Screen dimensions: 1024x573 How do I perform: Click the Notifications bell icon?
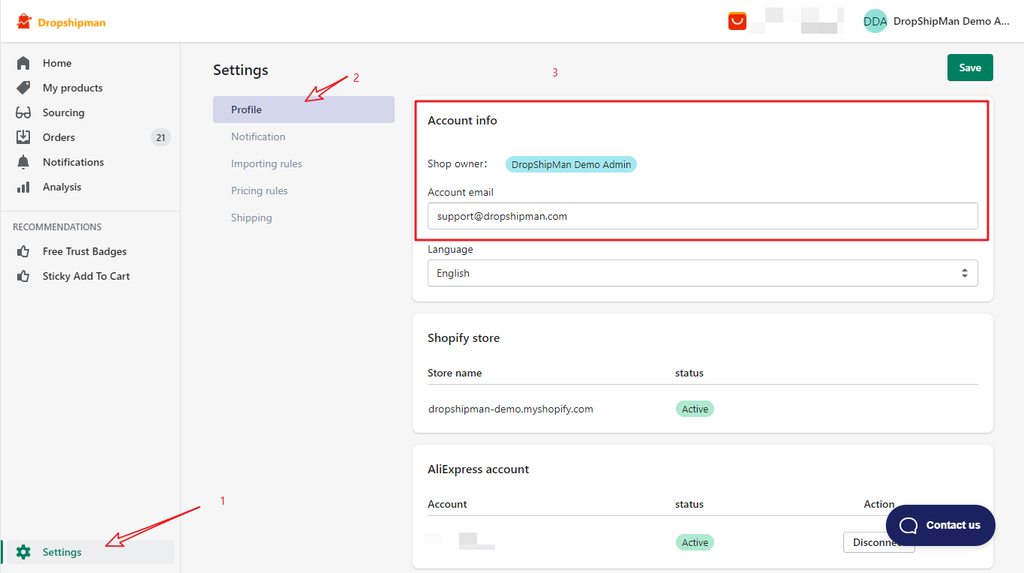pyautogui.click(x=24, y=162)
